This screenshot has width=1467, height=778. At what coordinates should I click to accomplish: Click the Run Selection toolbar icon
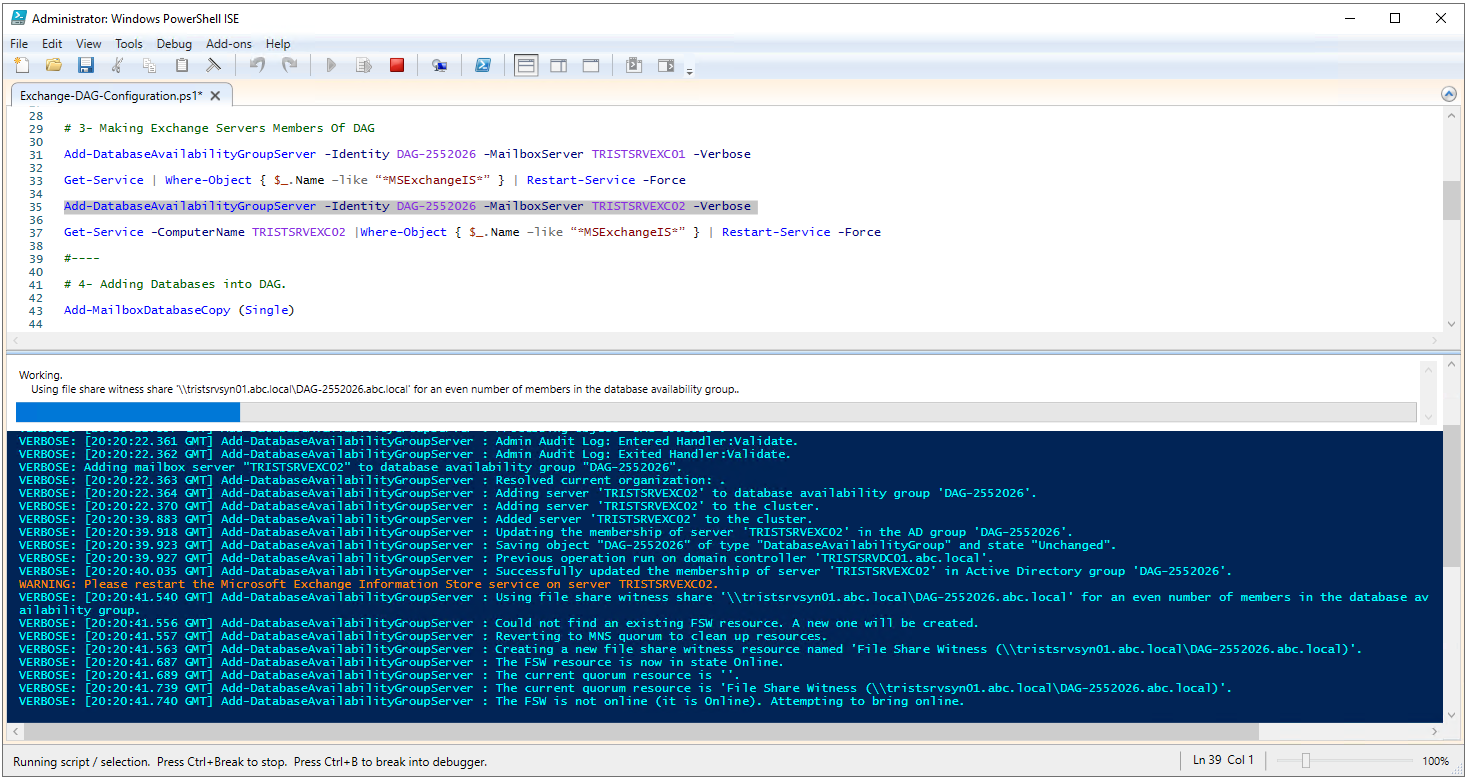pos(364,66)
